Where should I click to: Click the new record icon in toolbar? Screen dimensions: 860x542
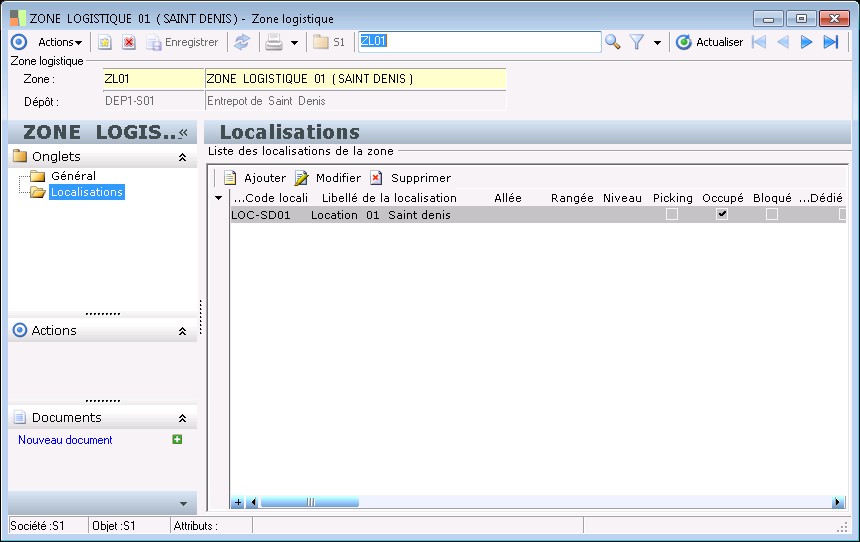pos(104,42)
